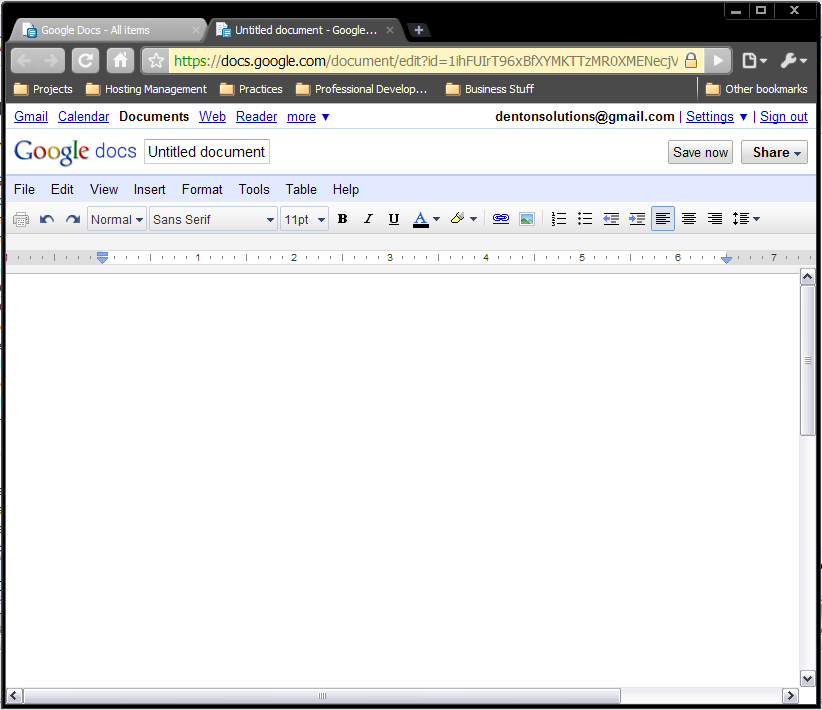
Task: Expand the 11pt font size dropdown
Action: click(304, 219)
